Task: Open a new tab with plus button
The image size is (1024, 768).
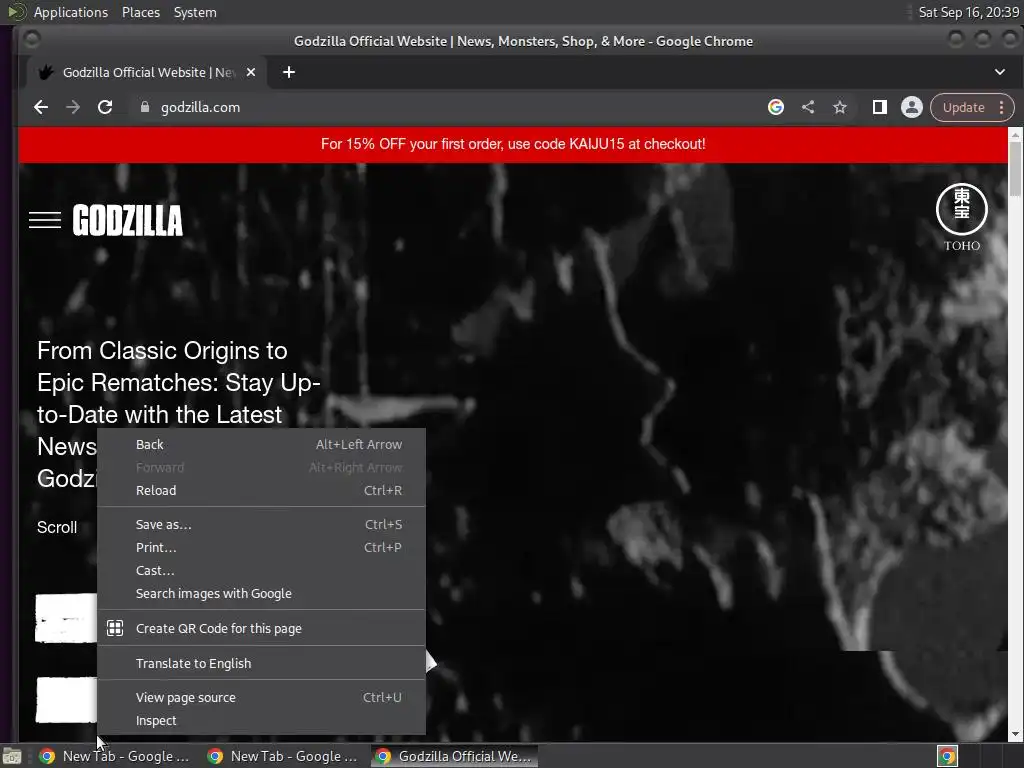Action: click(289, 72)
